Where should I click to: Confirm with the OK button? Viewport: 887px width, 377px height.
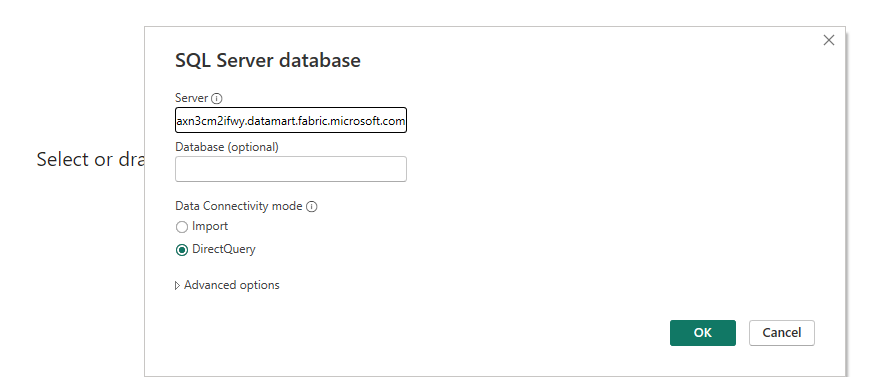(703, 333)
